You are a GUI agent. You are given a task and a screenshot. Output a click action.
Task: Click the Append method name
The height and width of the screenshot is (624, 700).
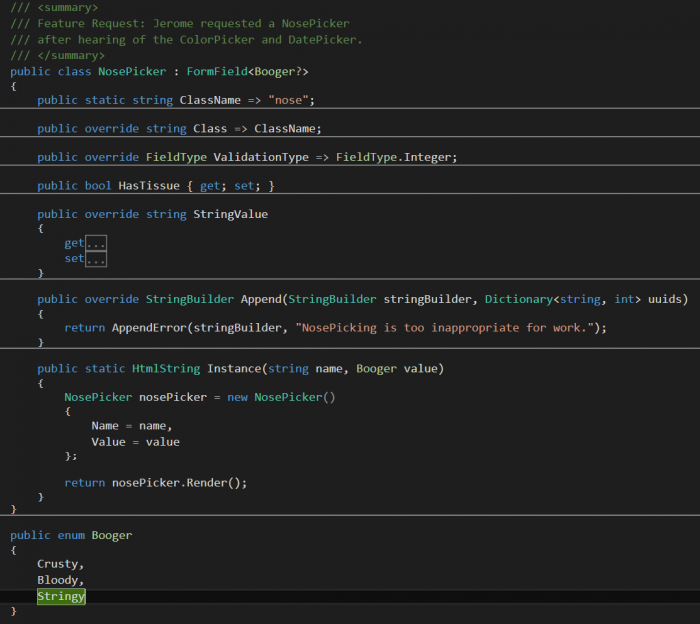261,299
